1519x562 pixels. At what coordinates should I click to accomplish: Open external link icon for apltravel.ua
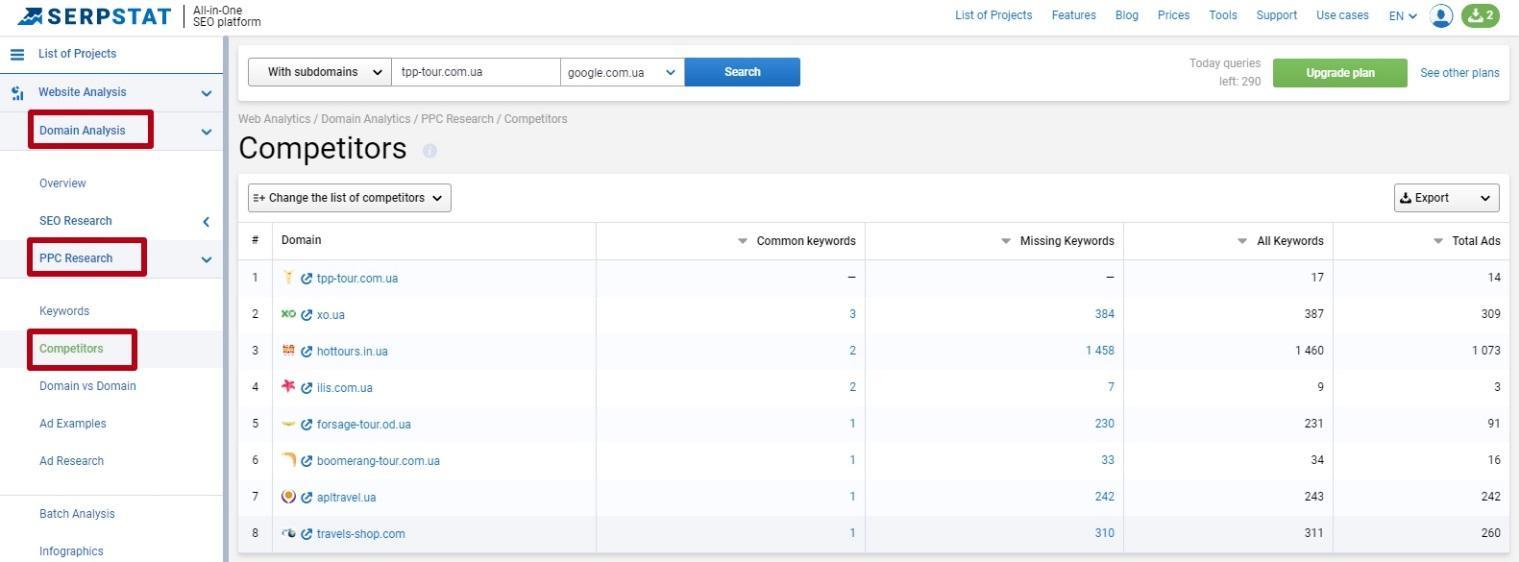[x=307, y=497]
